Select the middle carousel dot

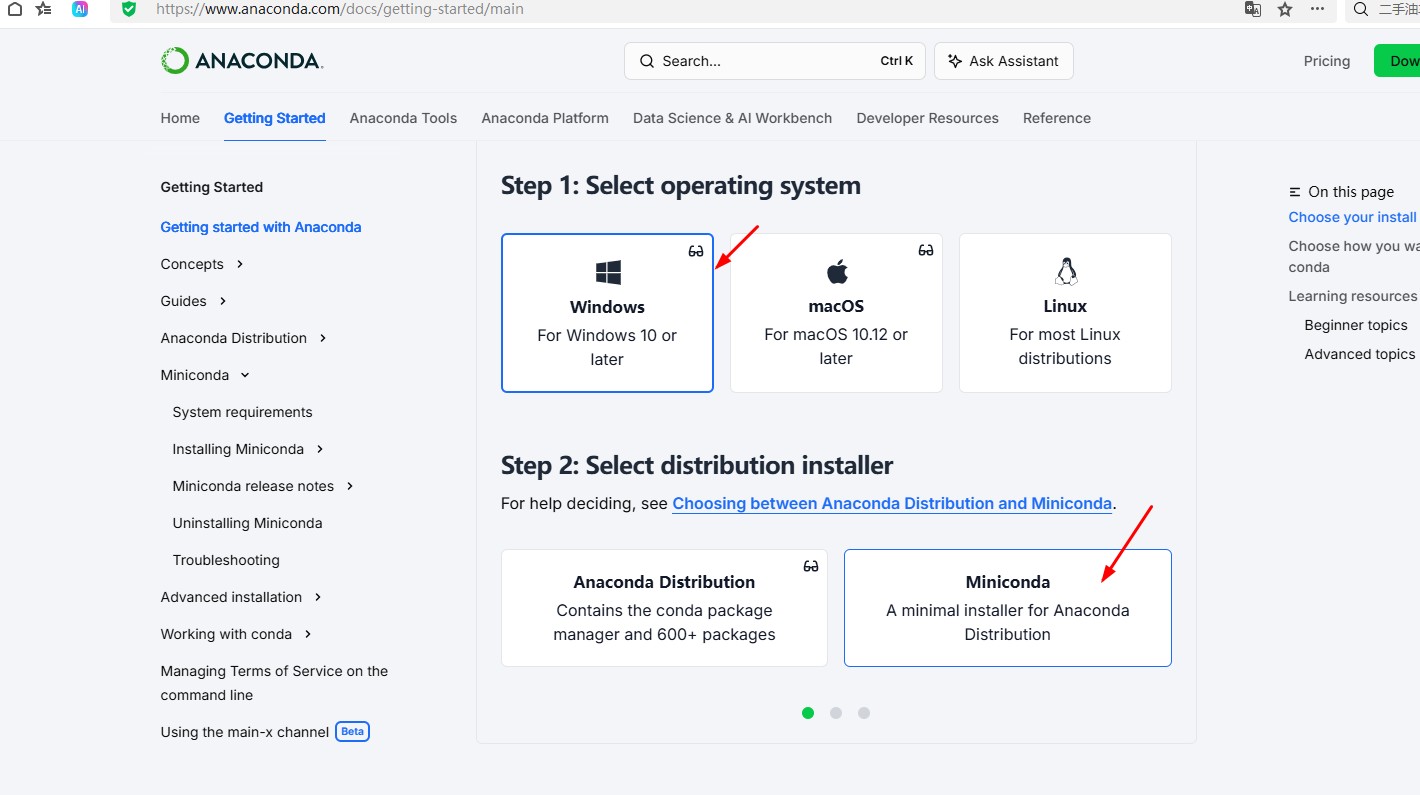[836, 713]
